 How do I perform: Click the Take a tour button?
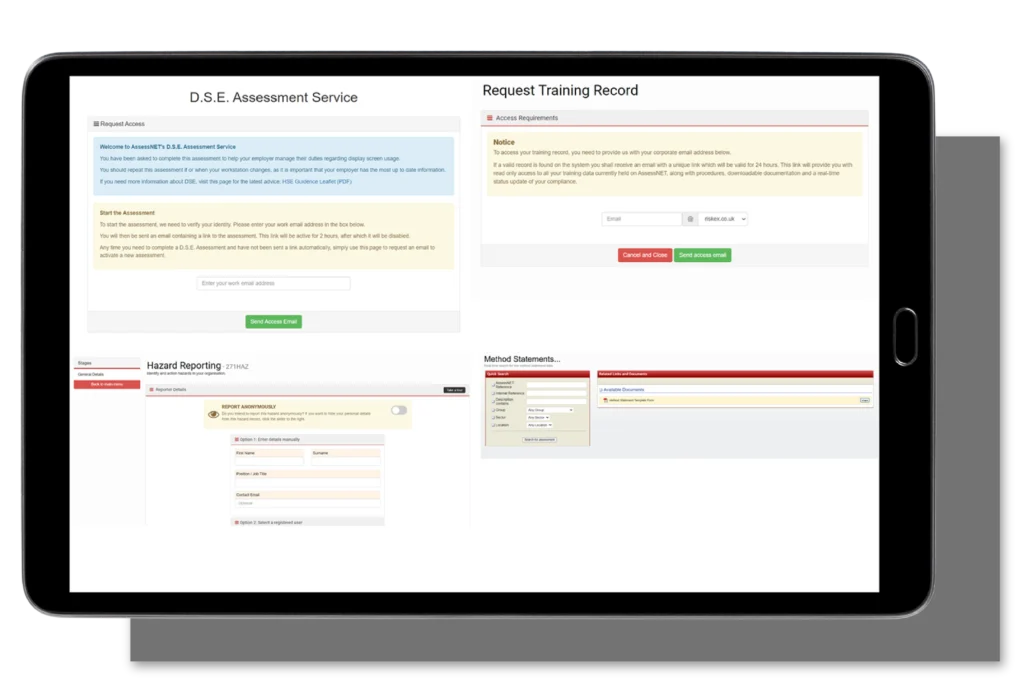454,389
